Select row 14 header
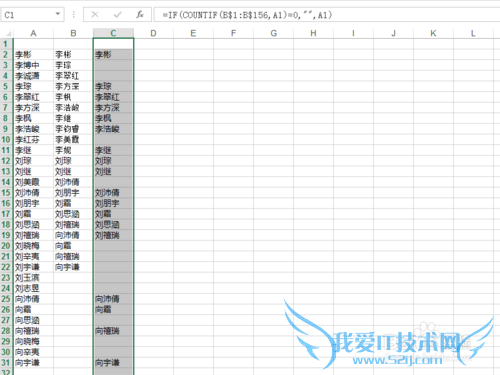The height and width of the screenshot is (375, 500). [x=6, y=182]
